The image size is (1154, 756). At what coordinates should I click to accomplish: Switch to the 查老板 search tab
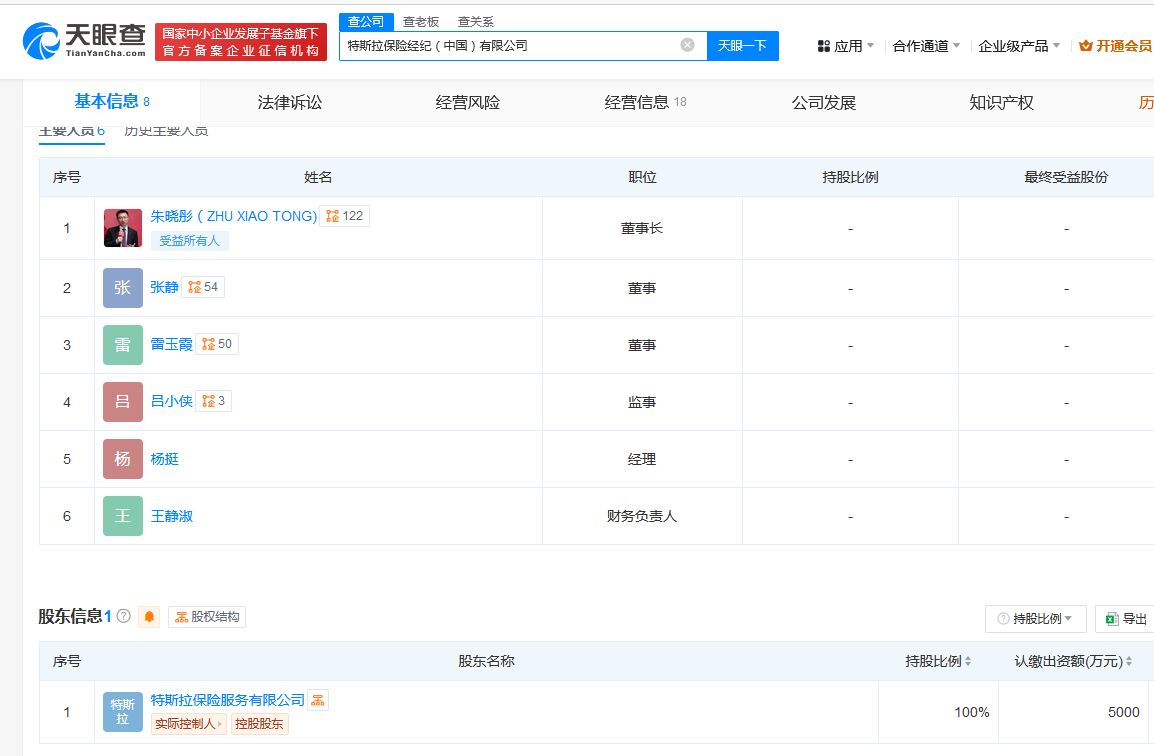pyautogui.click(x=421, y=22)
